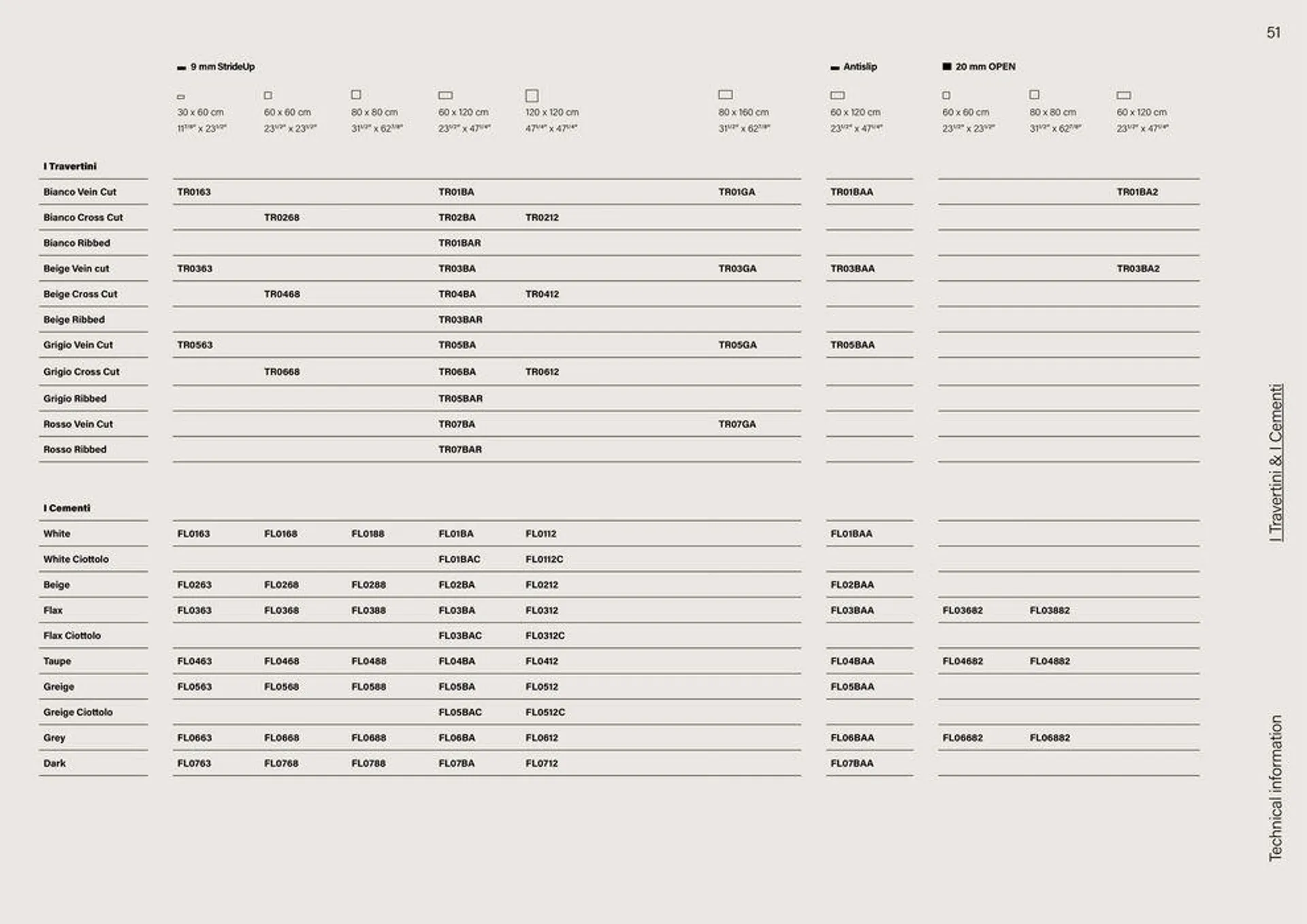Click the '20 mm OPEN' heading

pos(986,67)
